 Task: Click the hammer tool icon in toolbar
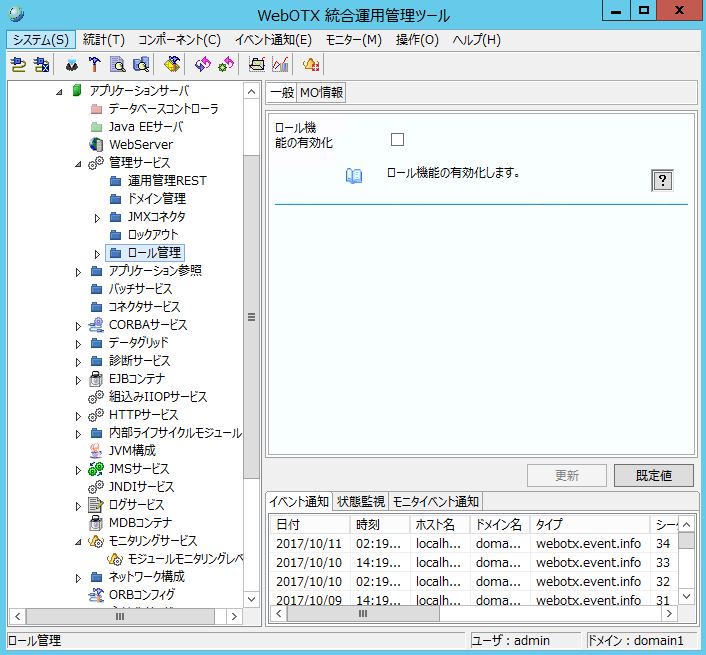[95, 65]
